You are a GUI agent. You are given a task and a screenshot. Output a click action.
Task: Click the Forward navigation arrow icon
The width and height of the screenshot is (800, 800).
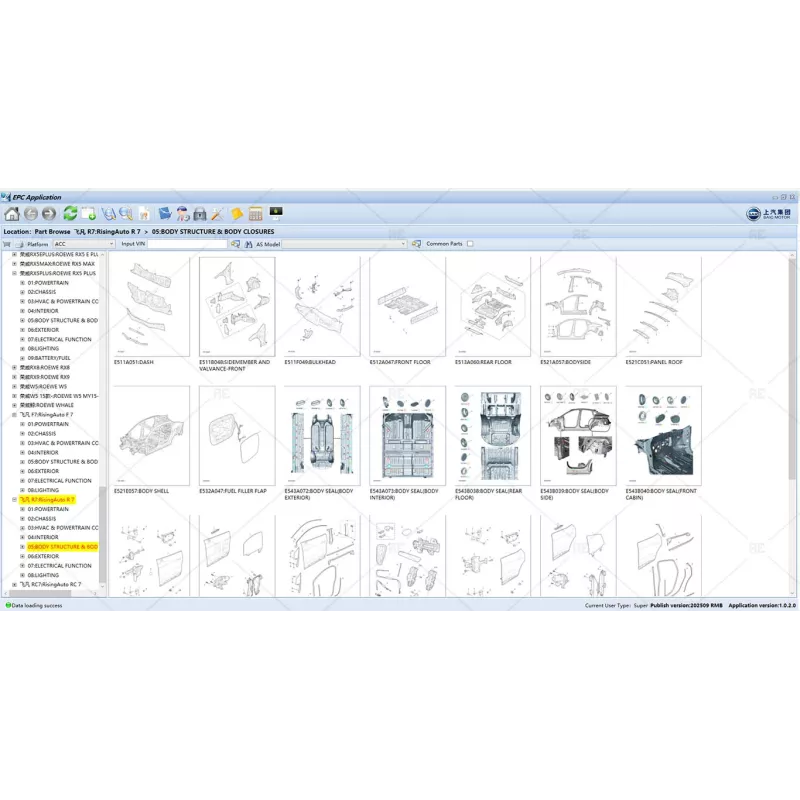(46, 214)
